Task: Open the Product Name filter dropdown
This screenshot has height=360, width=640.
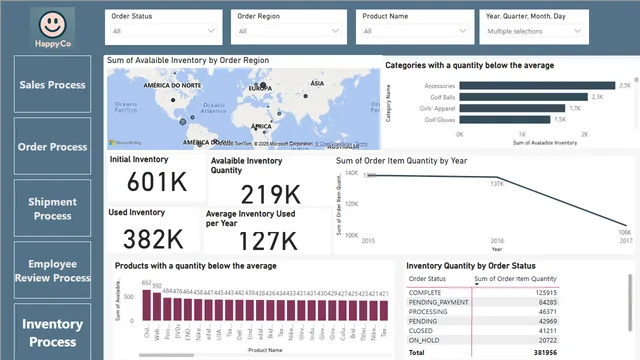Action: coord(415,31)
